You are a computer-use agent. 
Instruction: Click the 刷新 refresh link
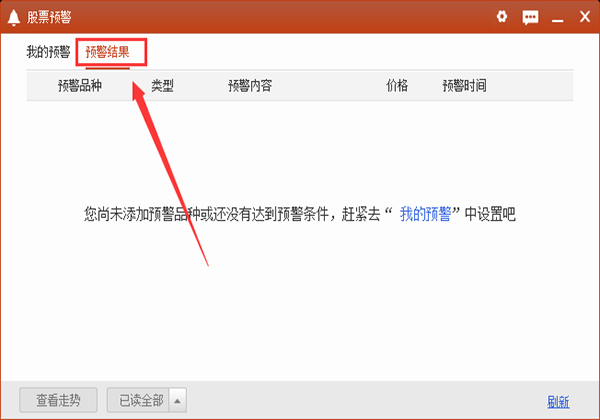pos(558,402)
